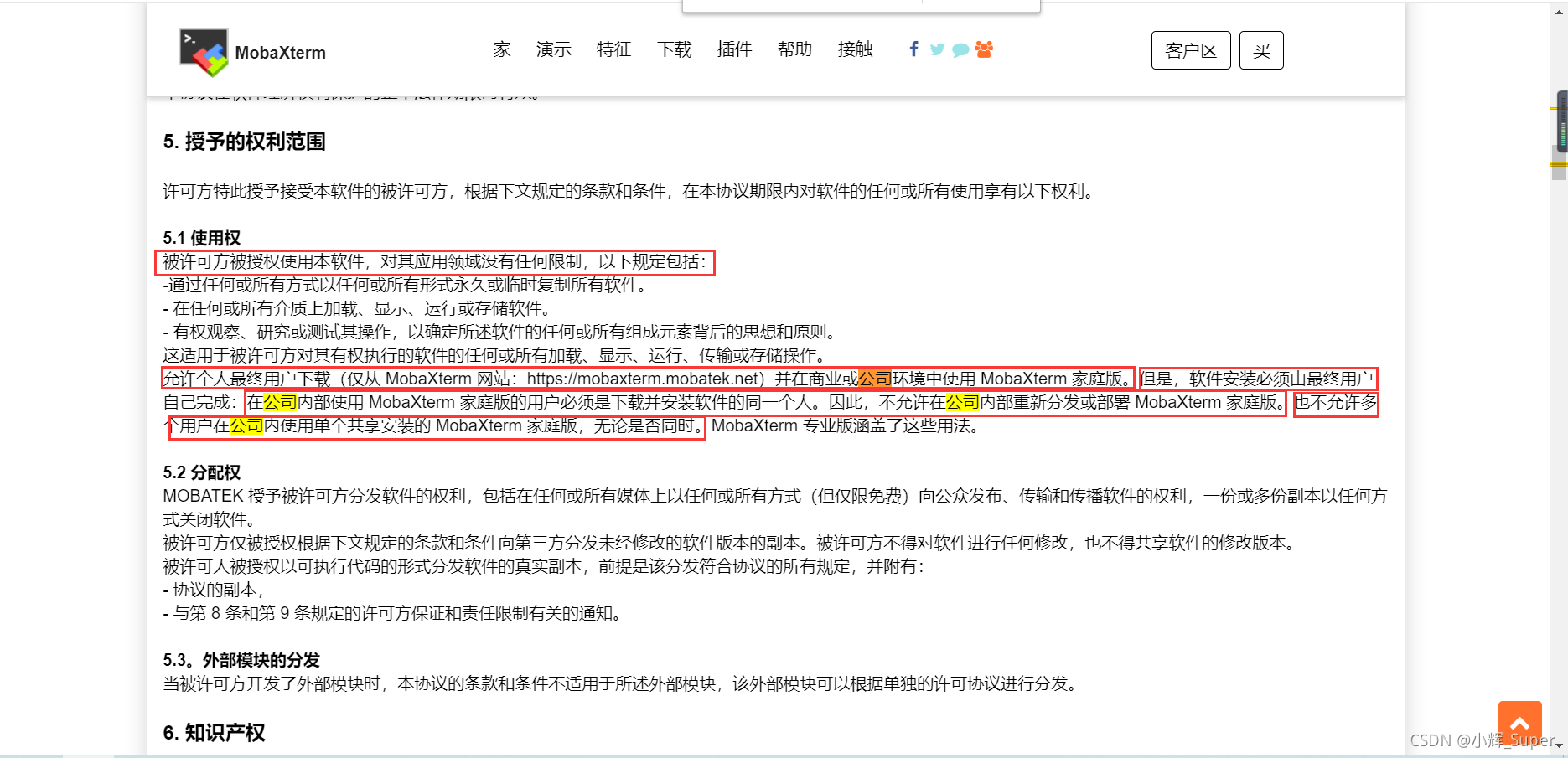The width and height of the screenshot is (1568, 758).
Task: Click the line starting MOBATEK 授予被许可方
Action: pyautogui.click(x=774, y=496)
